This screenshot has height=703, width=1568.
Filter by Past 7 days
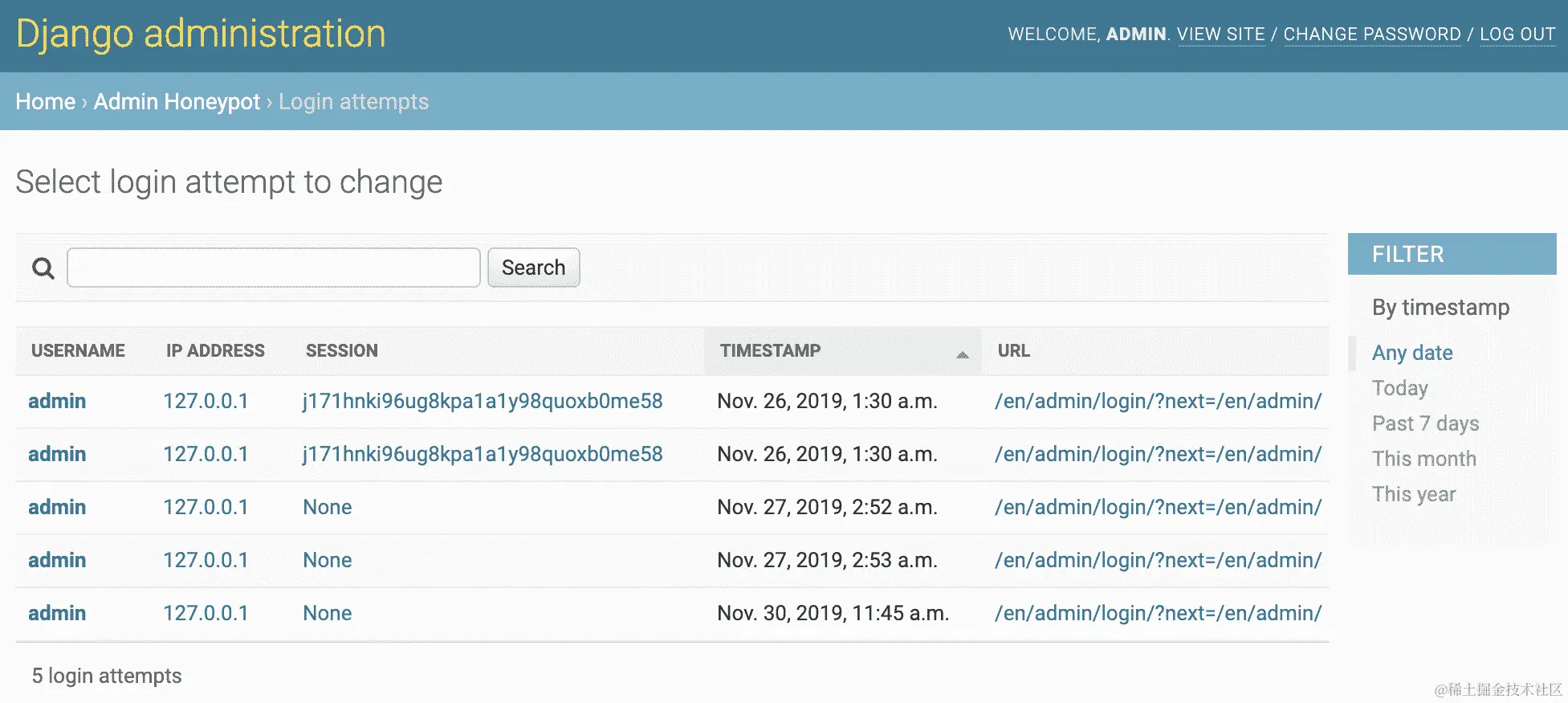click(1426, 423)
